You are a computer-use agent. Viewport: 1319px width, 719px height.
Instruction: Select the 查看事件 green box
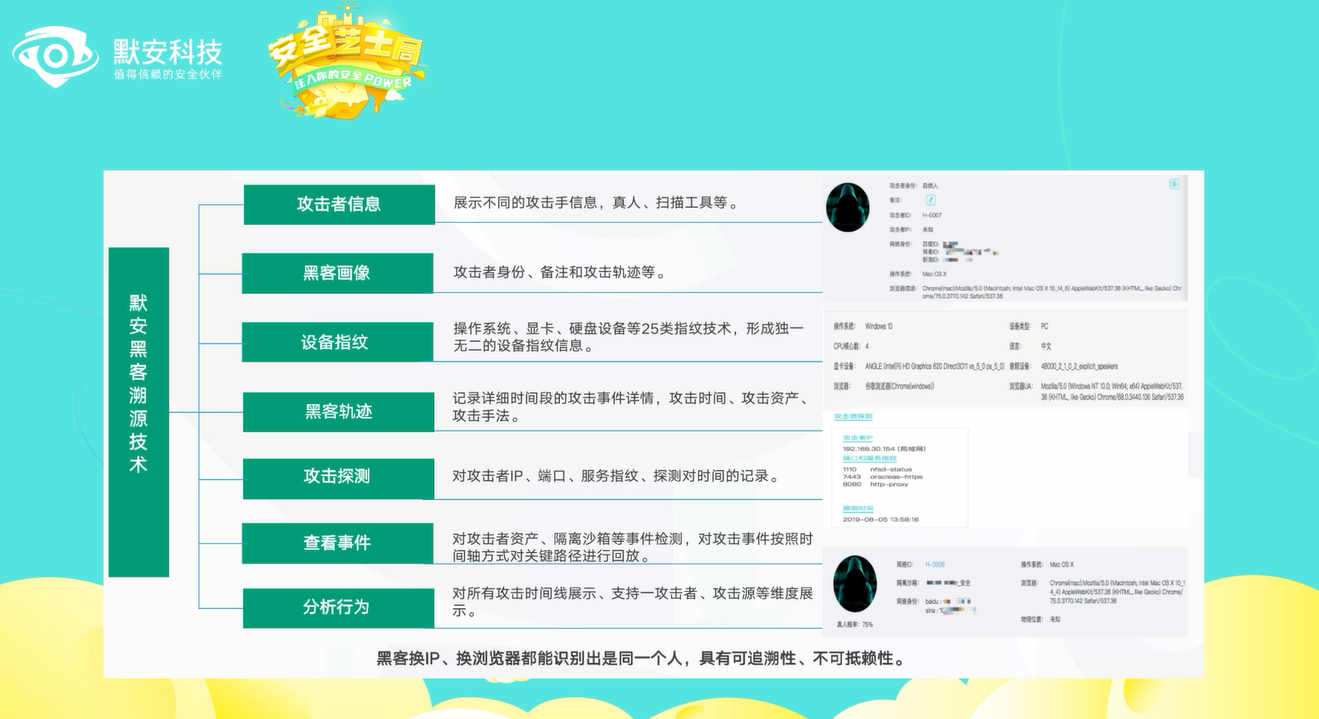coord(338,543)
